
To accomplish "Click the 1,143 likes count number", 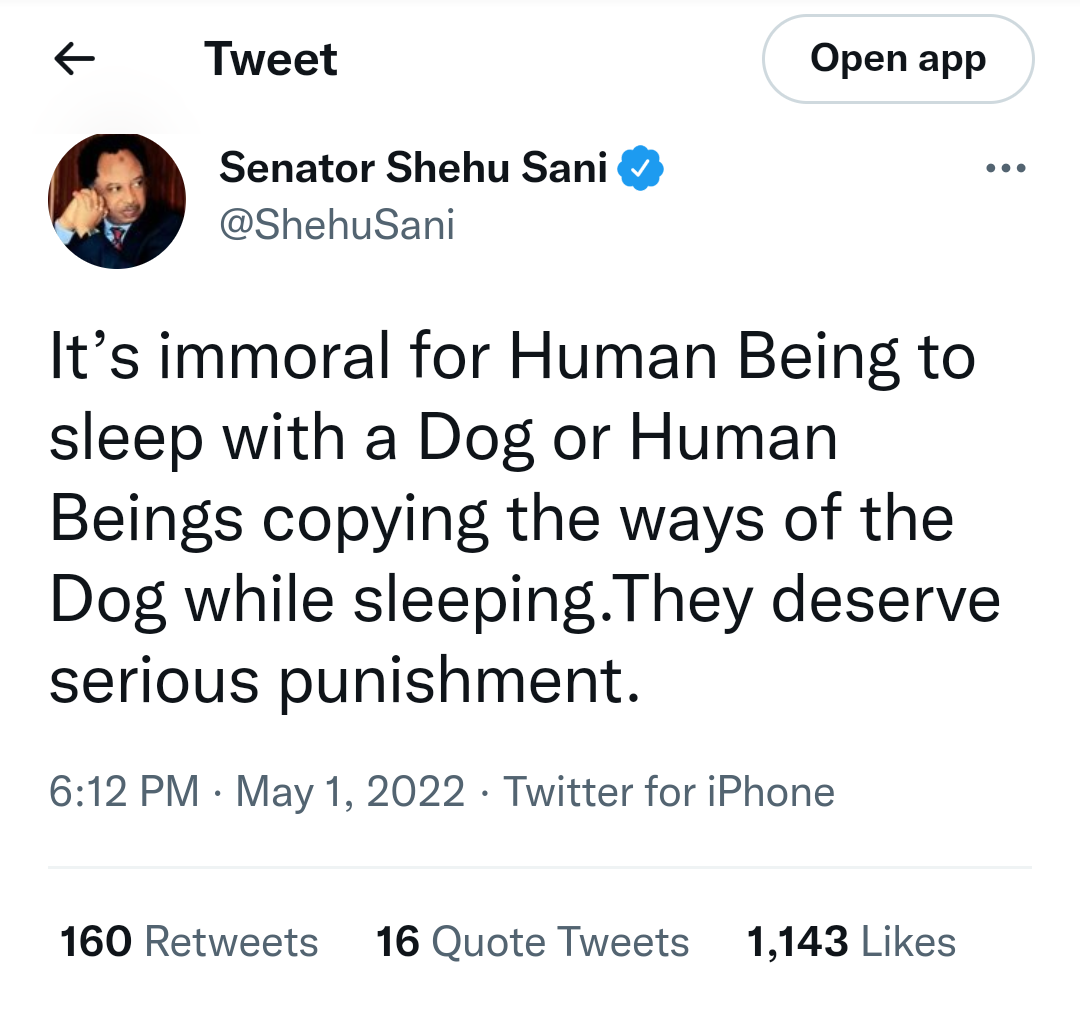I will (x=798, y=942).
